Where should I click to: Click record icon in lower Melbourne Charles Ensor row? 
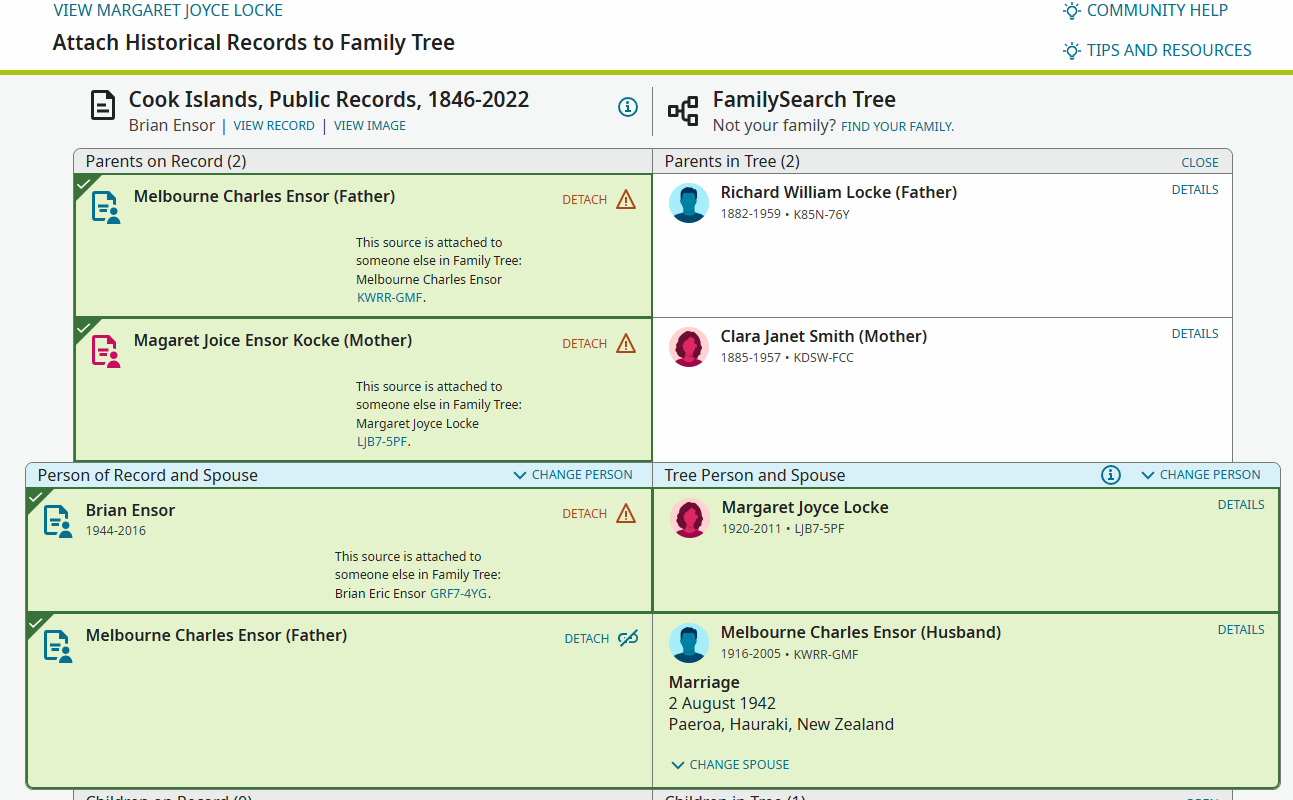click(58, 646)
